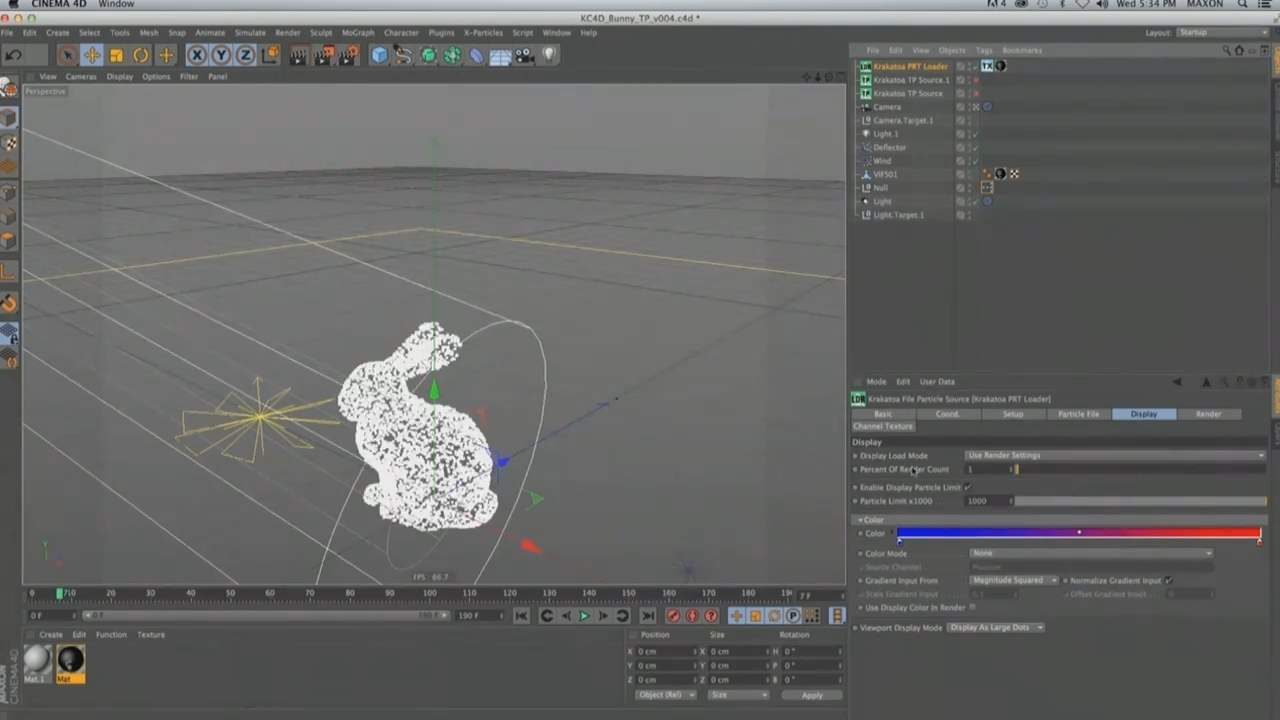Select the Move tool in toolbar

click(x=91, y=56)
